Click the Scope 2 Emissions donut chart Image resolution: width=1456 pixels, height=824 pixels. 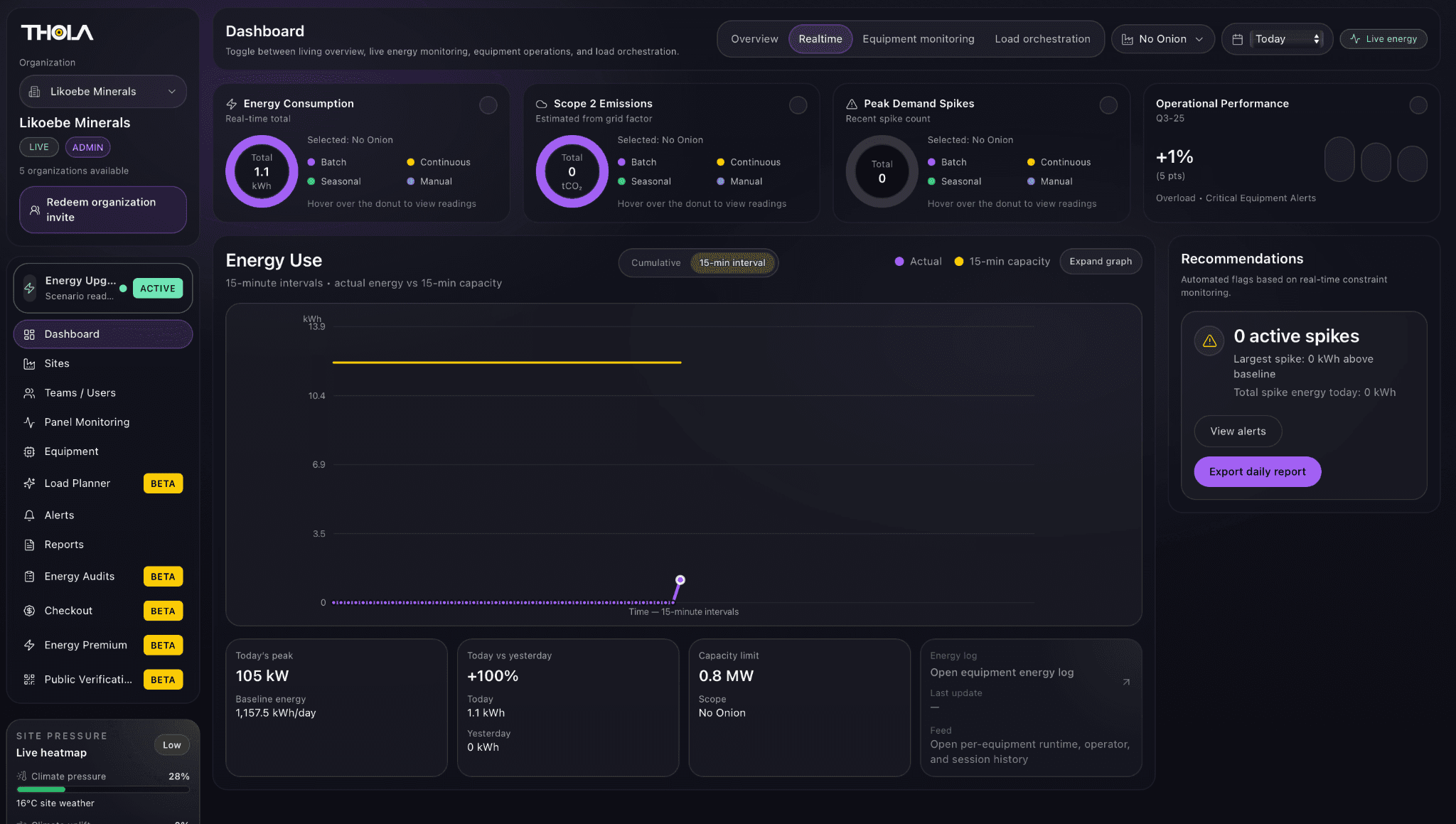(x=572, y=171)
